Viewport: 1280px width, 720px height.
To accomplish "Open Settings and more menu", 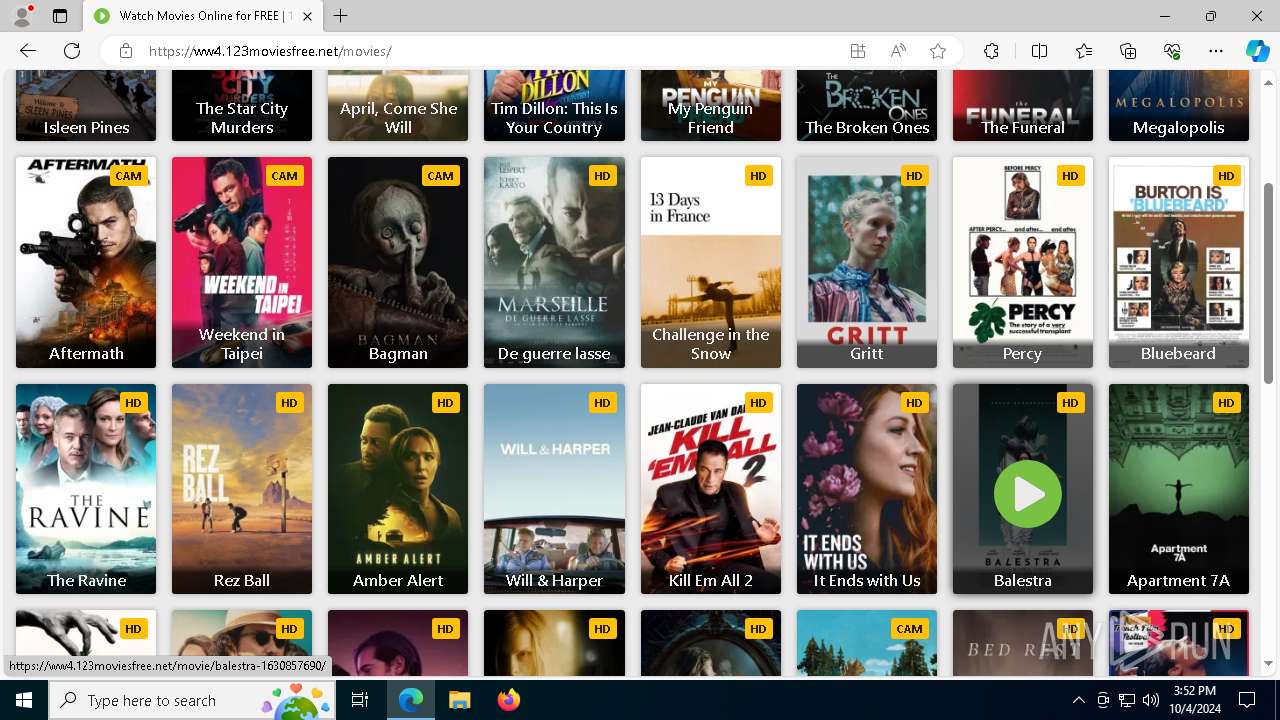I will coord(1216,51).
